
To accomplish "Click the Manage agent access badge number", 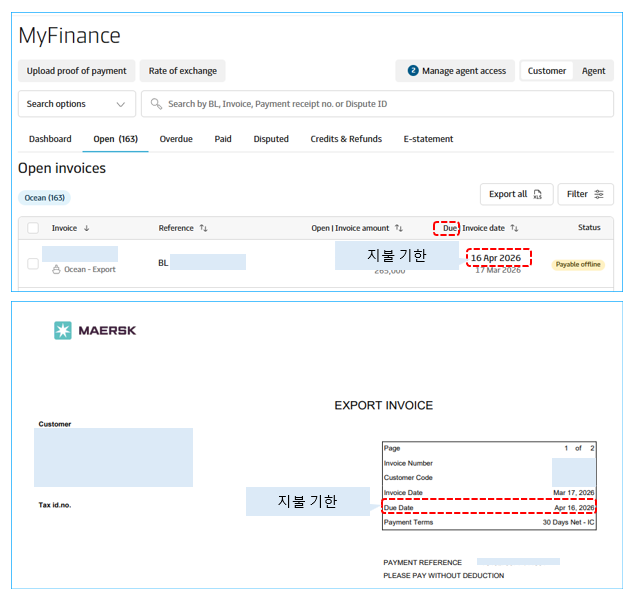I will pyautogui.click(x=413, y=70).
